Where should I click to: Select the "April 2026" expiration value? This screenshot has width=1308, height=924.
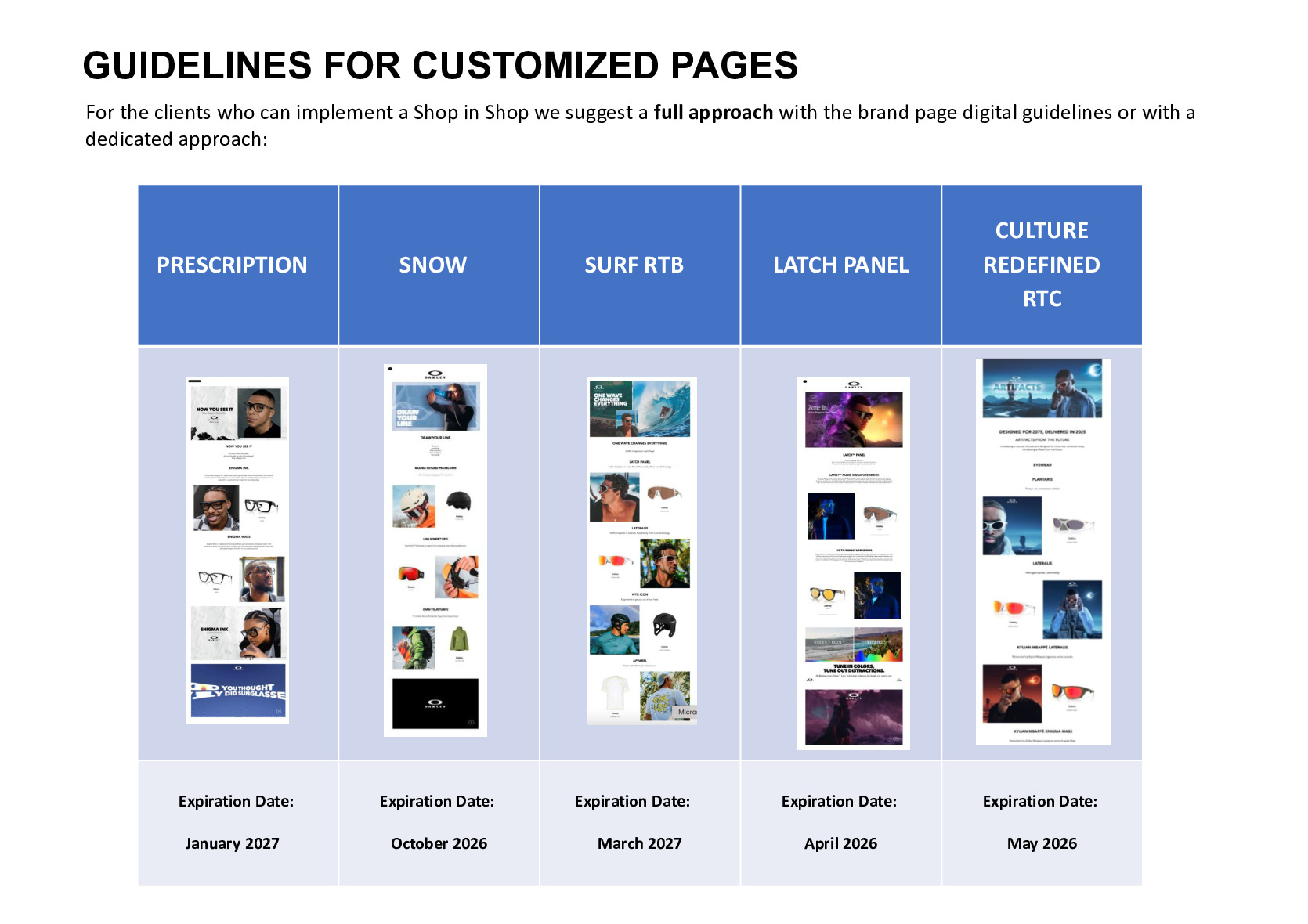pos(840,843)
